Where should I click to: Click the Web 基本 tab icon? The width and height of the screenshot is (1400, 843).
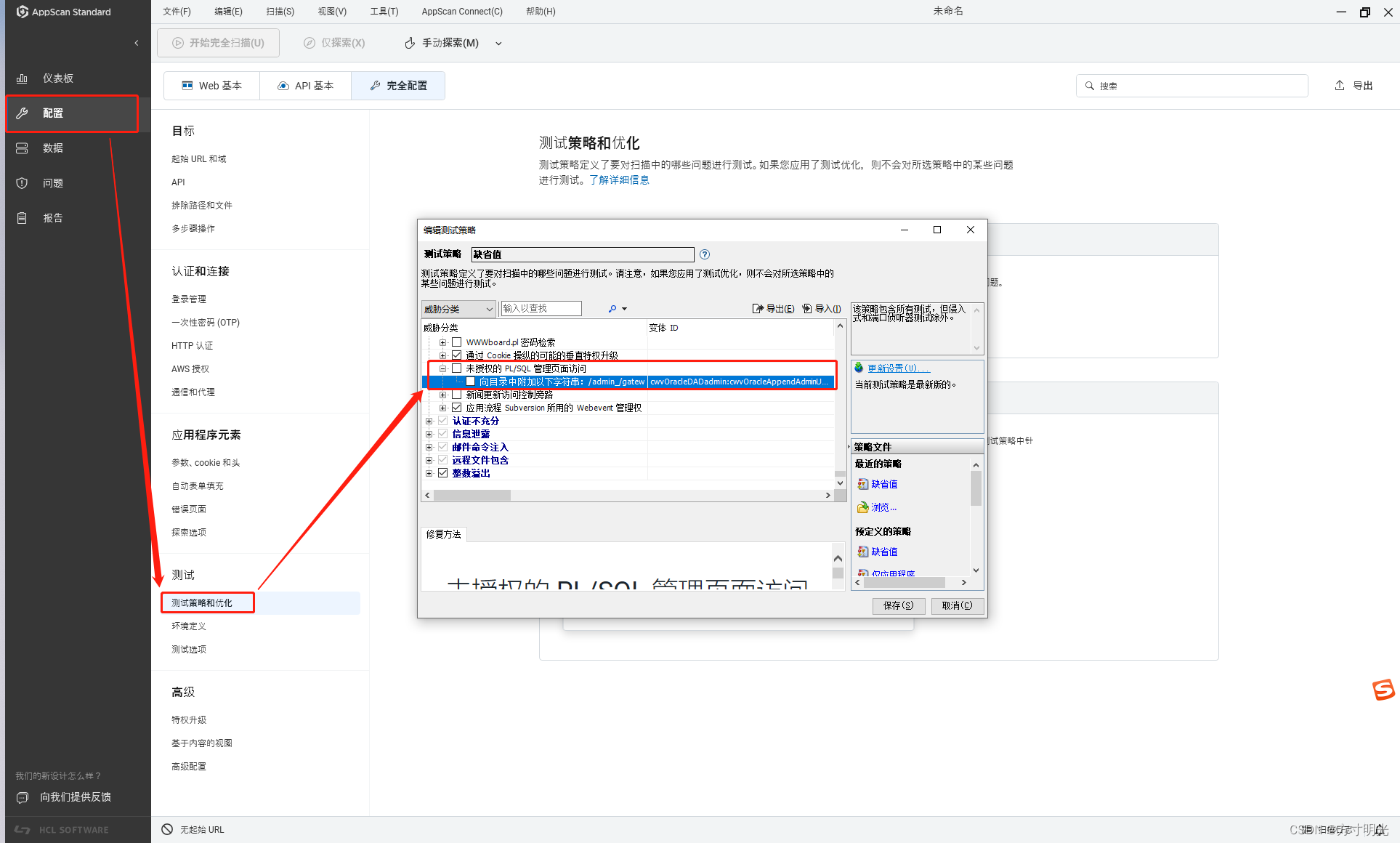187,86
